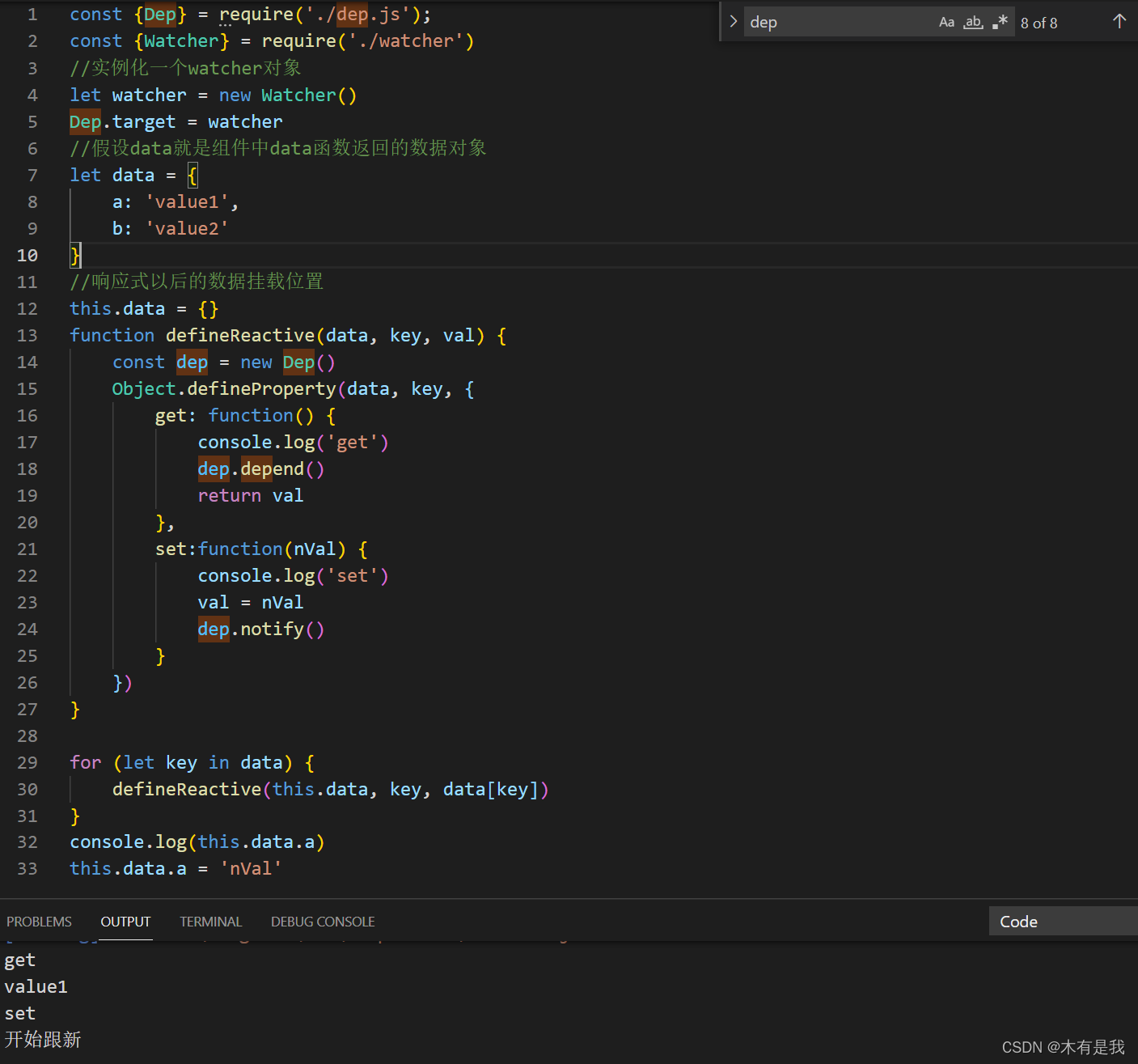Switch to the TERMINAL tab
1138x1064 pixels.
click(x=210, y=922)
